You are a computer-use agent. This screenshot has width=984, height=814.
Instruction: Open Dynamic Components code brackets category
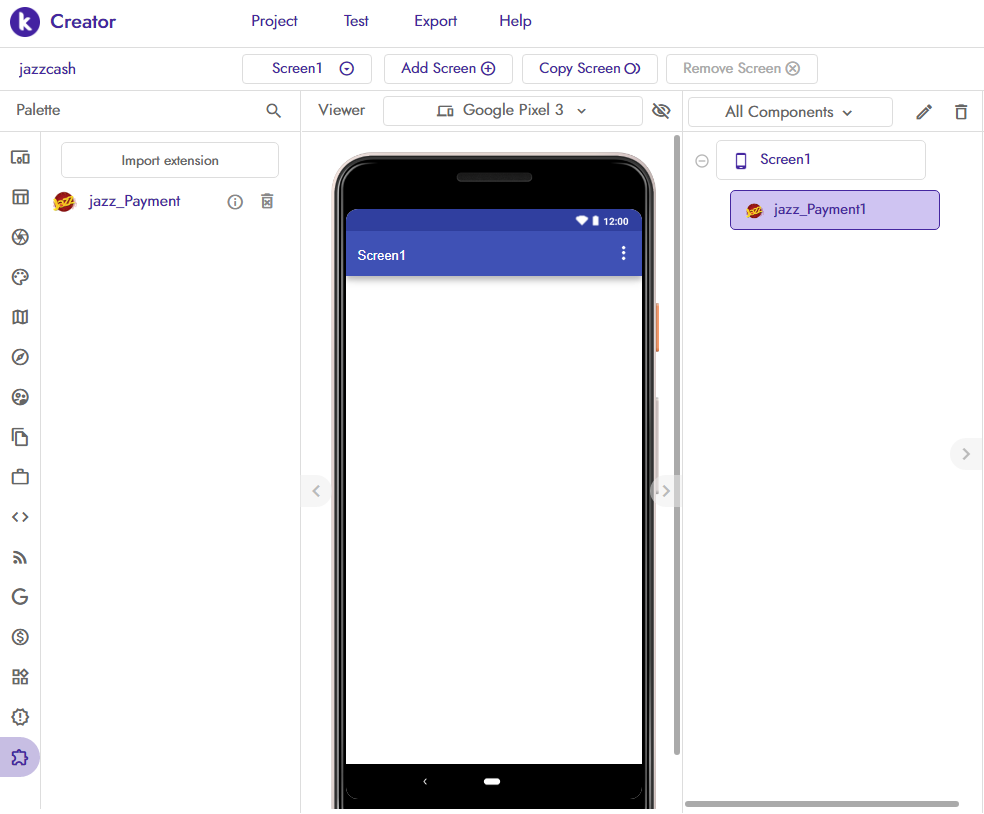(20, 517)
